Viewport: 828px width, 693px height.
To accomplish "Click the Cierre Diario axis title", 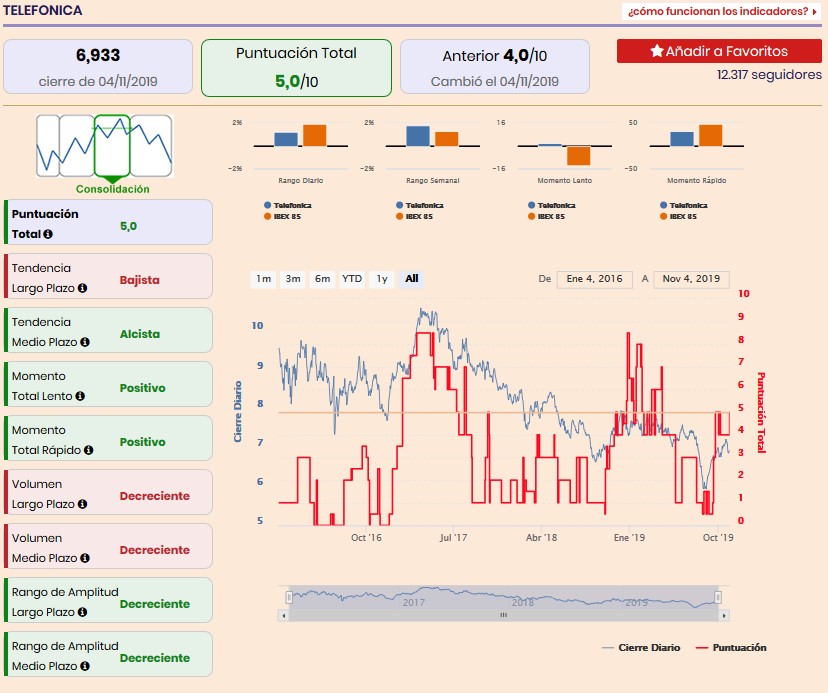I will pyautogui.click(x=238, y=411).
